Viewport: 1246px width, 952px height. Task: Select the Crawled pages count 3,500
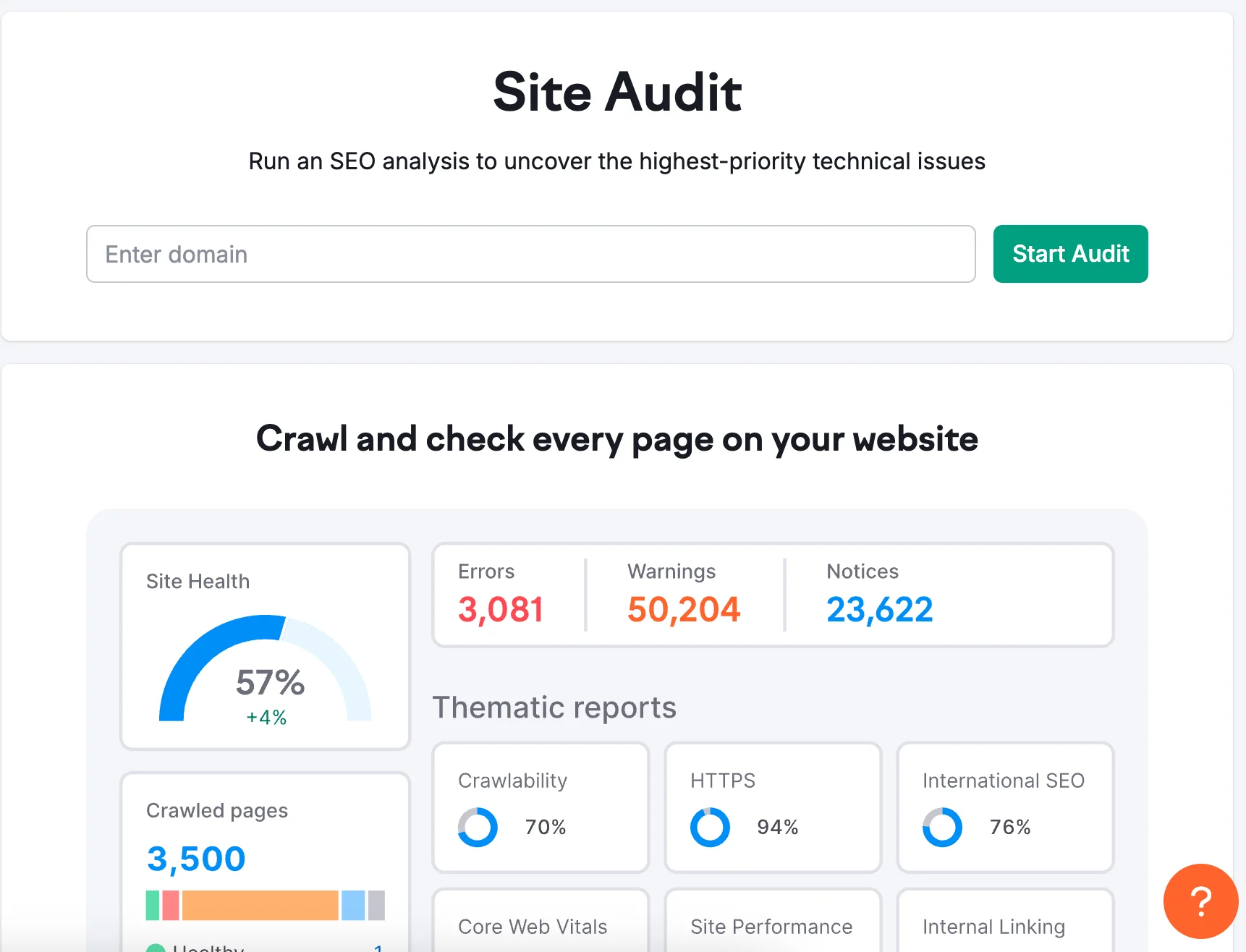[196, 859]
